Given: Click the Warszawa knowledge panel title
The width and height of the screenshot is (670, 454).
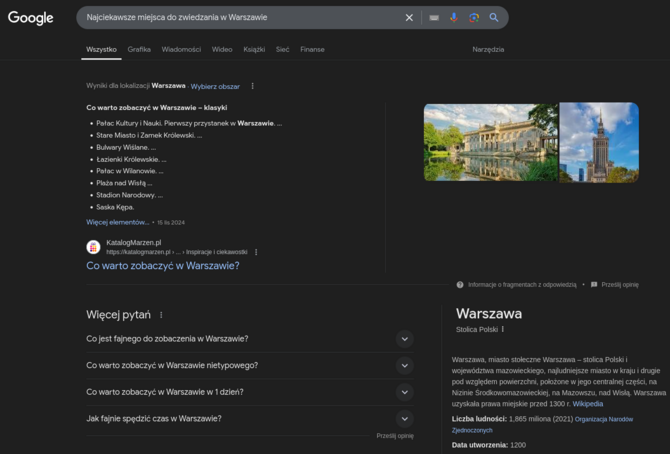Looking at the screenshot, I should 489,313.
